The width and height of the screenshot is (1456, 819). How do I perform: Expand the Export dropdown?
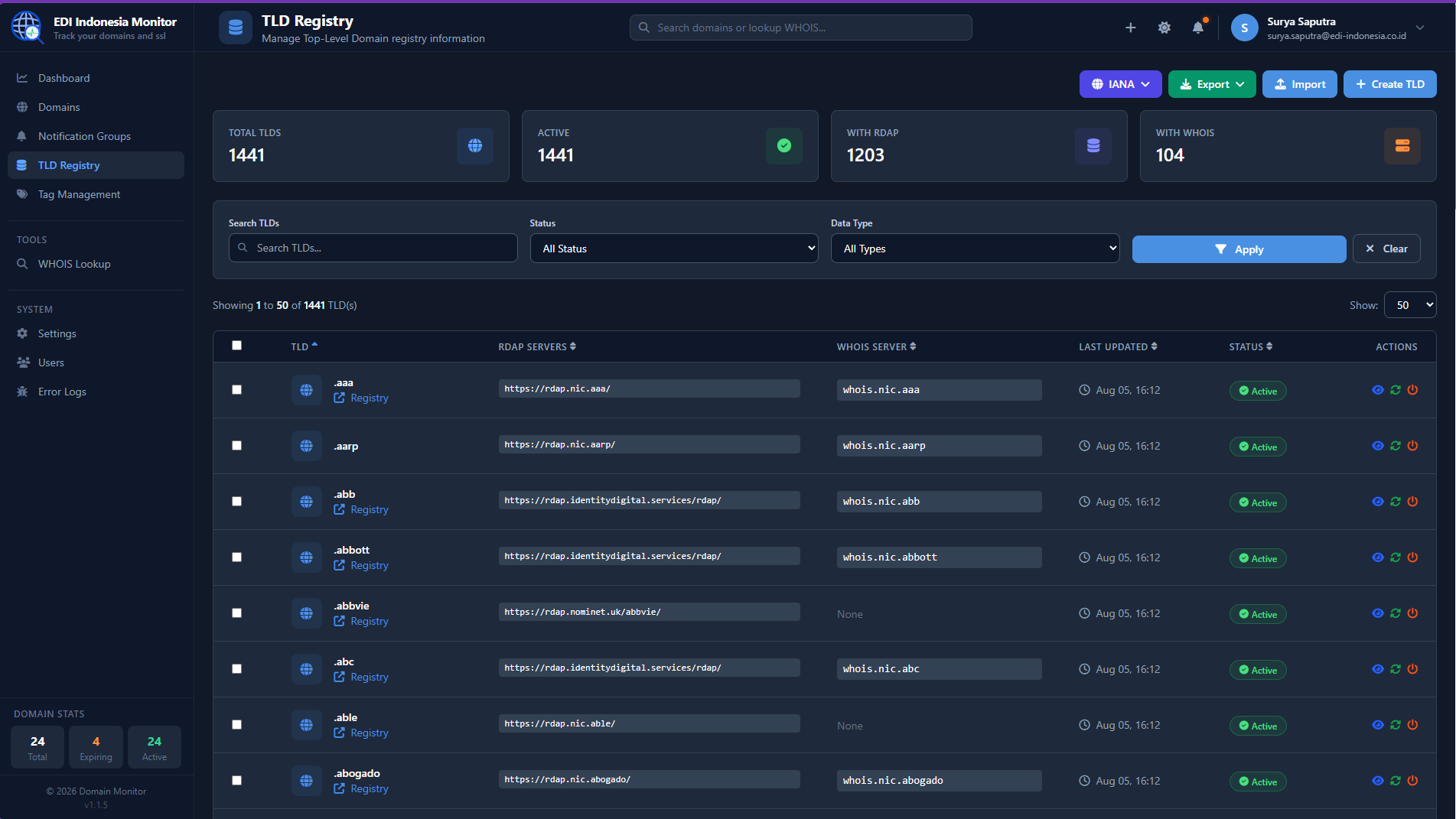click(1211, 84)
